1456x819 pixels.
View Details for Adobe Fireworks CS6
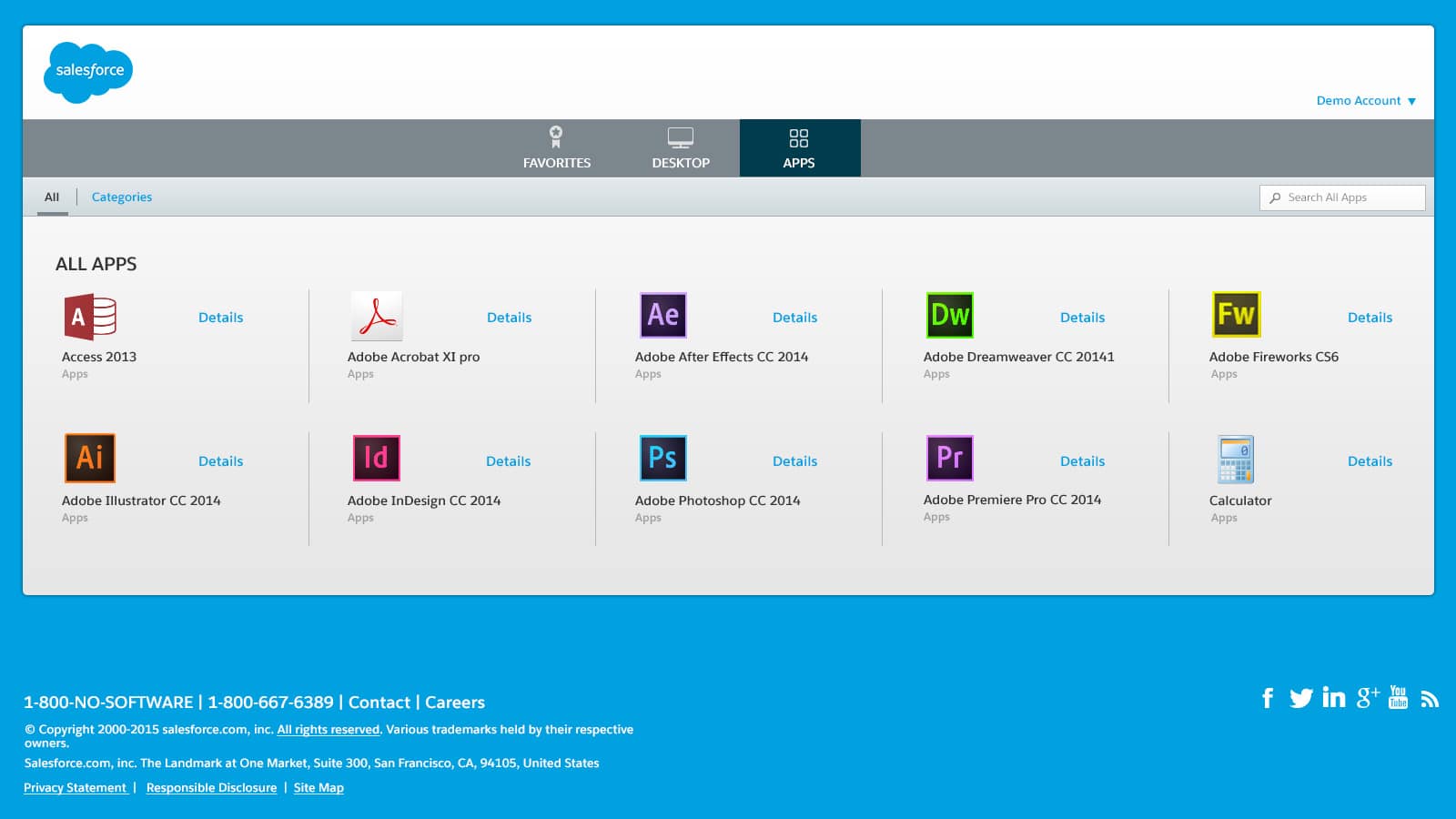[1370, 318]
